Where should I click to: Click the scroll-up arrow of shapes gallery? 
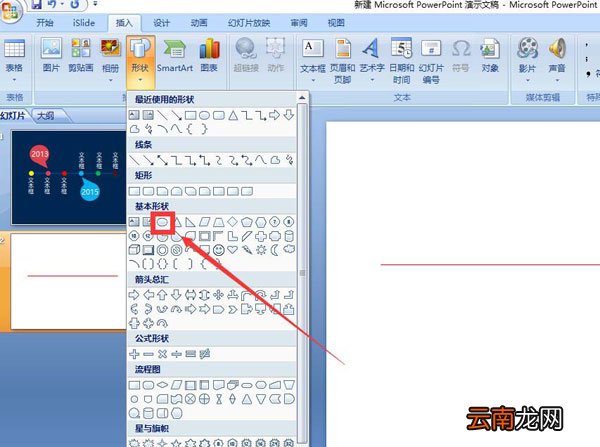(x=302, y=98)
